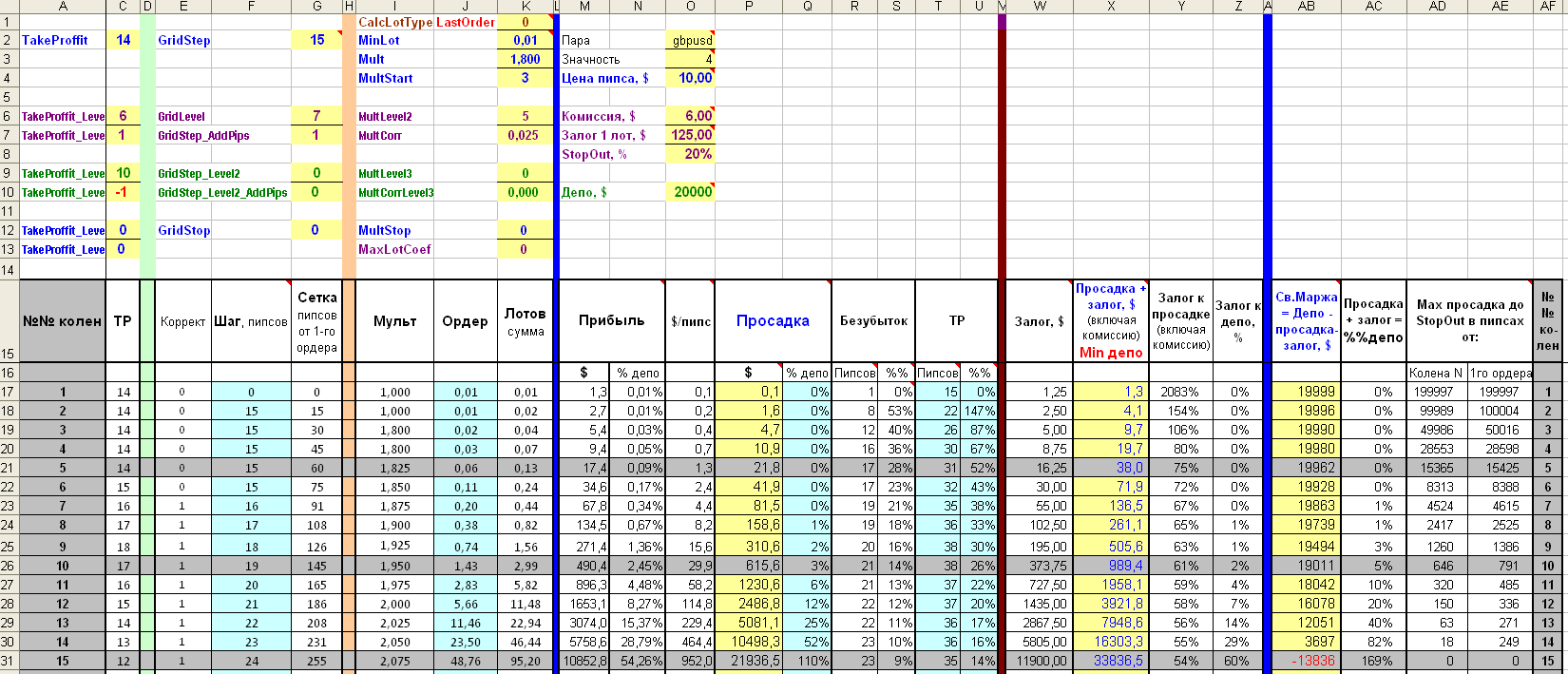Image resolution: width=1568 pixels, height=674 pixels.
Task: Select the GridStop label
Action: tap(184, 230)
